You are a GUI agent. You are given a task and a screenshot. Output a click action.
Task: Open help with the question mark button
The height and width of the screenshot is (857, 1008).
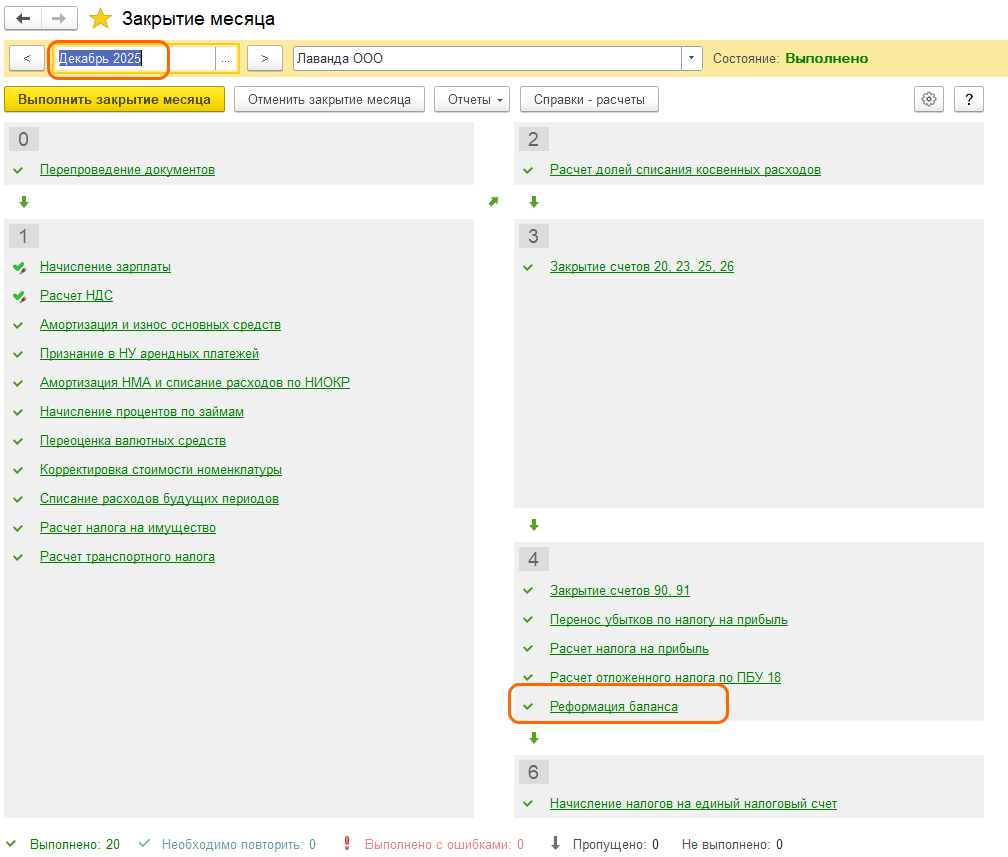click(x=968, y=99)
